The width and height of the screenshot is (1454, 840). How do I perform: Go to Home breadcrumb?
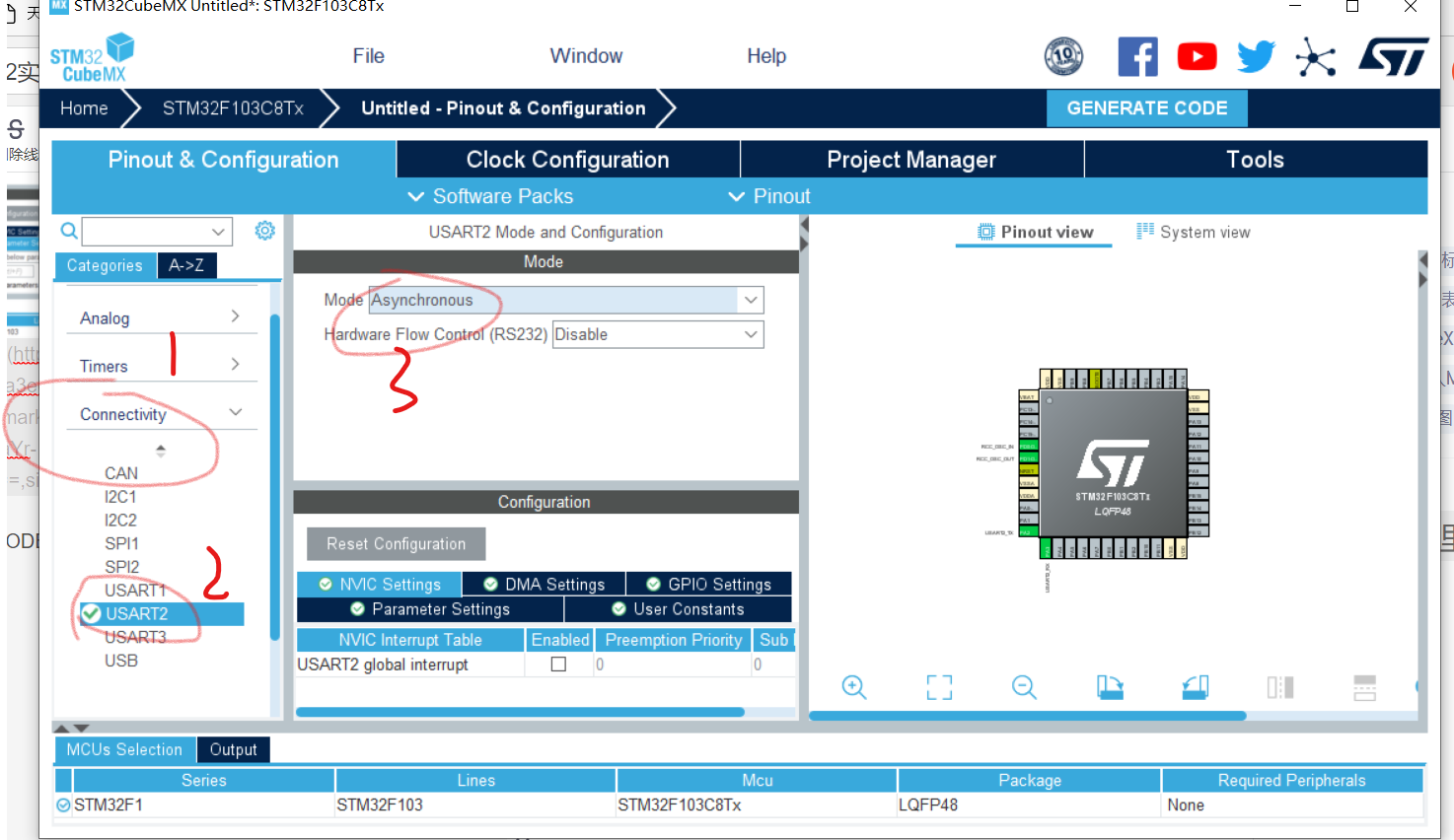tap(84, 108)
